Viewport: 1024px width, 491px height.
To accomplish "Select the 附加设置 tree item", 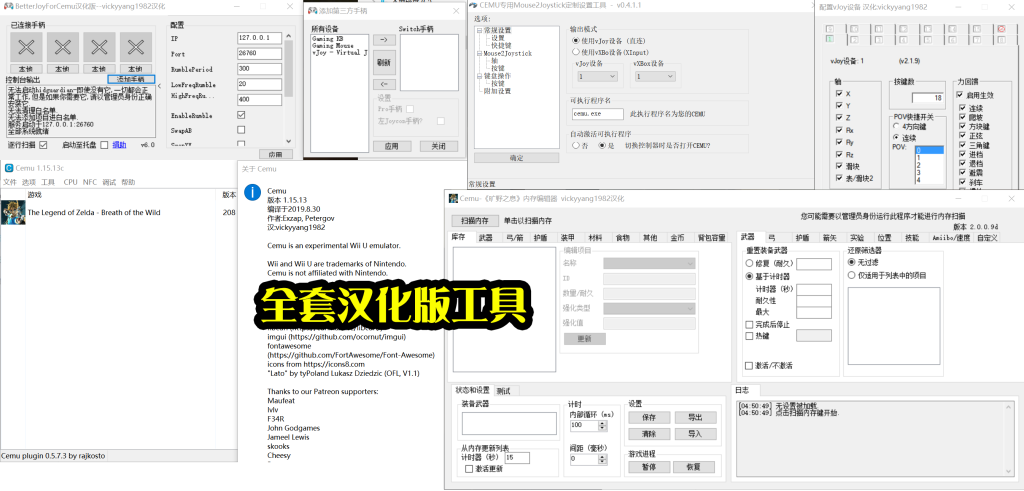I will click(x=497, y=91).
